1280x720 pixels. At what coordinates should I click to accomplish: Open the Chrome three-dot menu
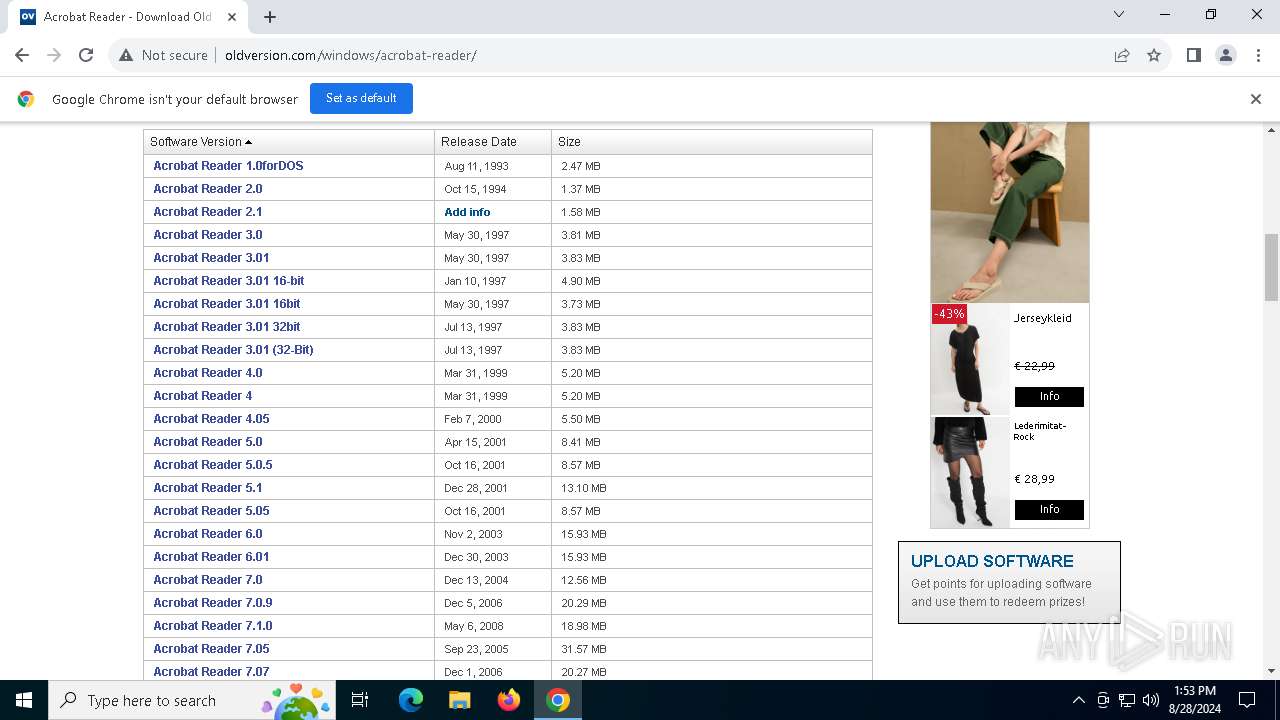pyautogui.click(x=1257, y=55)
